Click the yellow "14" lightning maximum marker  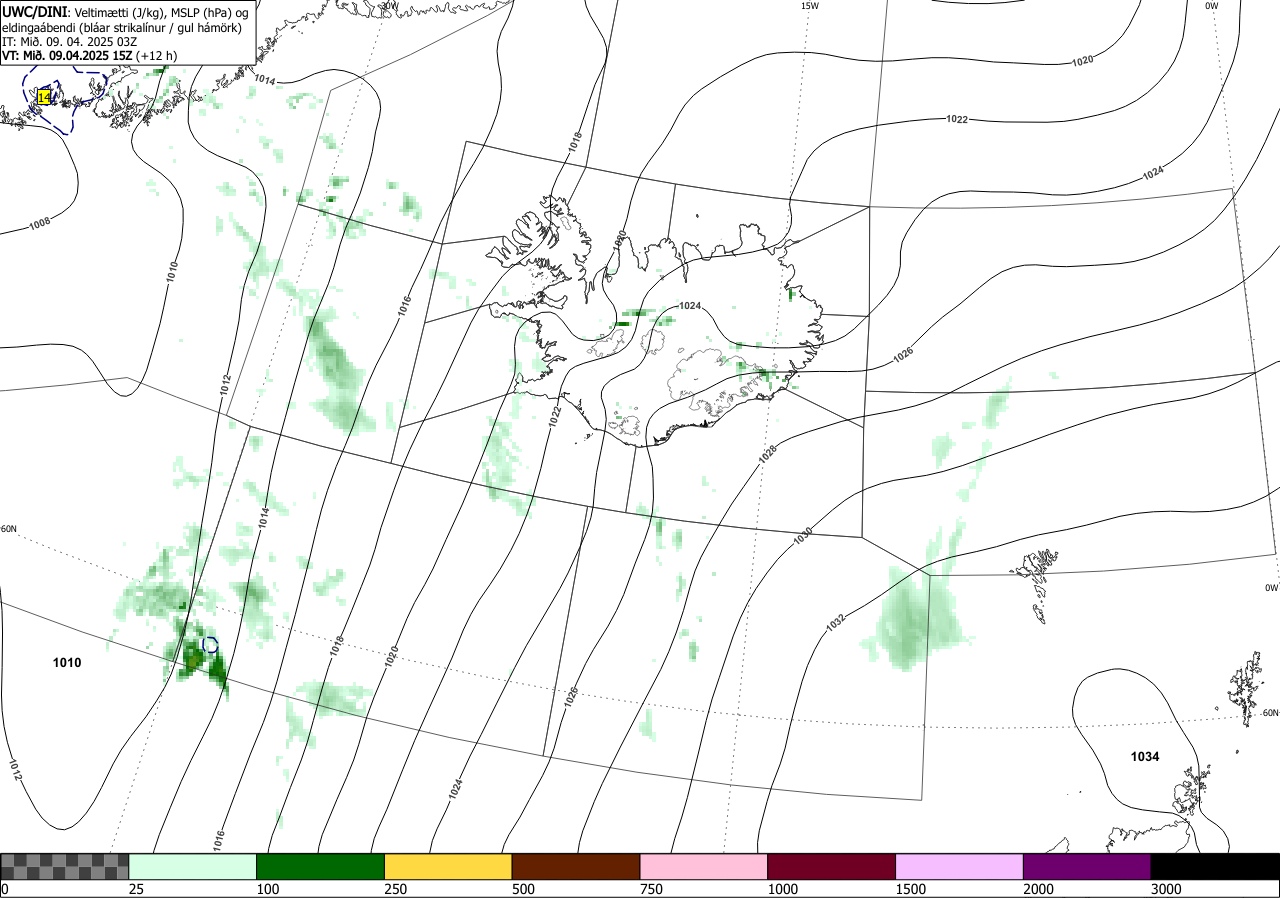pyautogui.click(x=44, y=97)
